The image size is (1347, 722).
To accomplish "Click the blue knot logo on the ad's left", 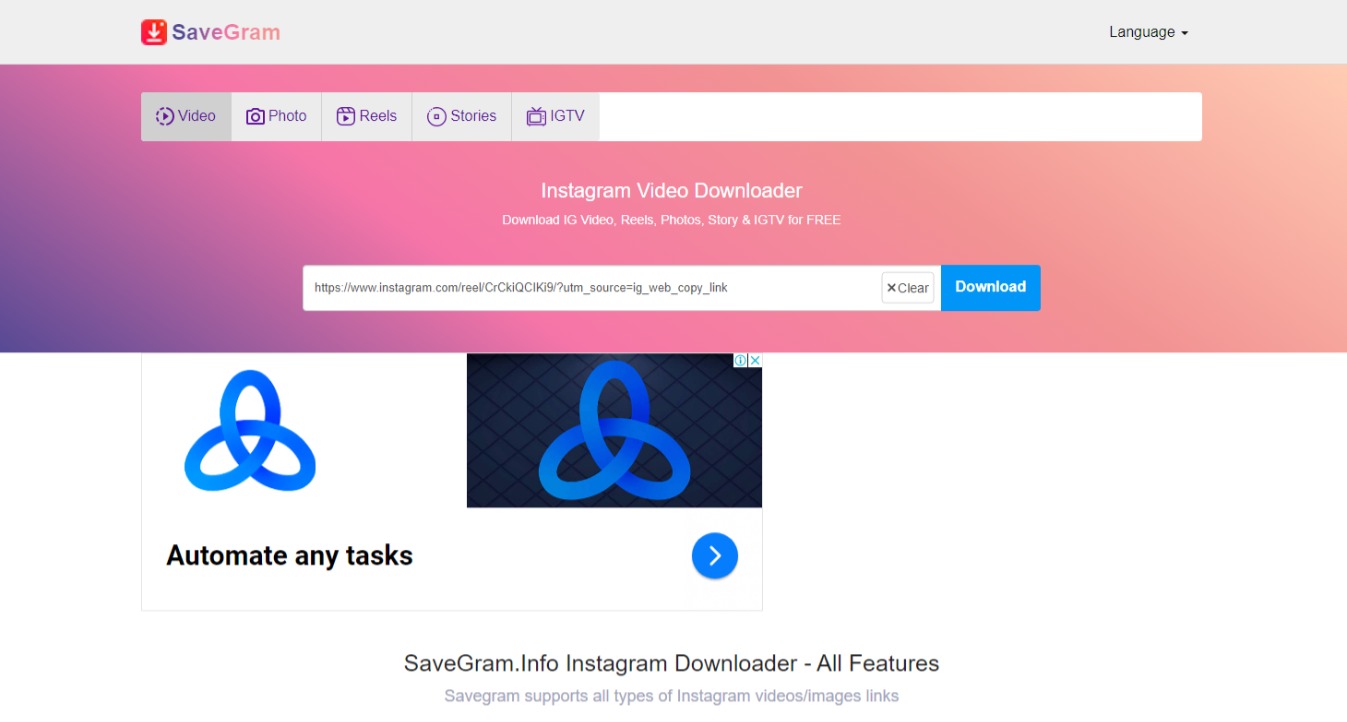I will tap(250, 431).
